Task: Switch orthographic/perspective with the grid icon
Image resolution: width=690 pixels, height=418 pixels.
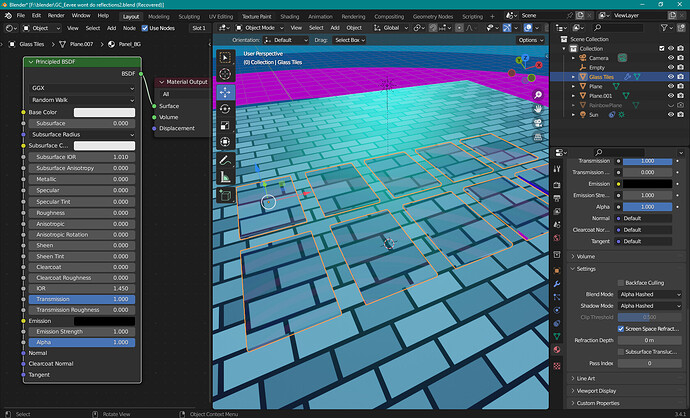Action: [x=538, y=137]
